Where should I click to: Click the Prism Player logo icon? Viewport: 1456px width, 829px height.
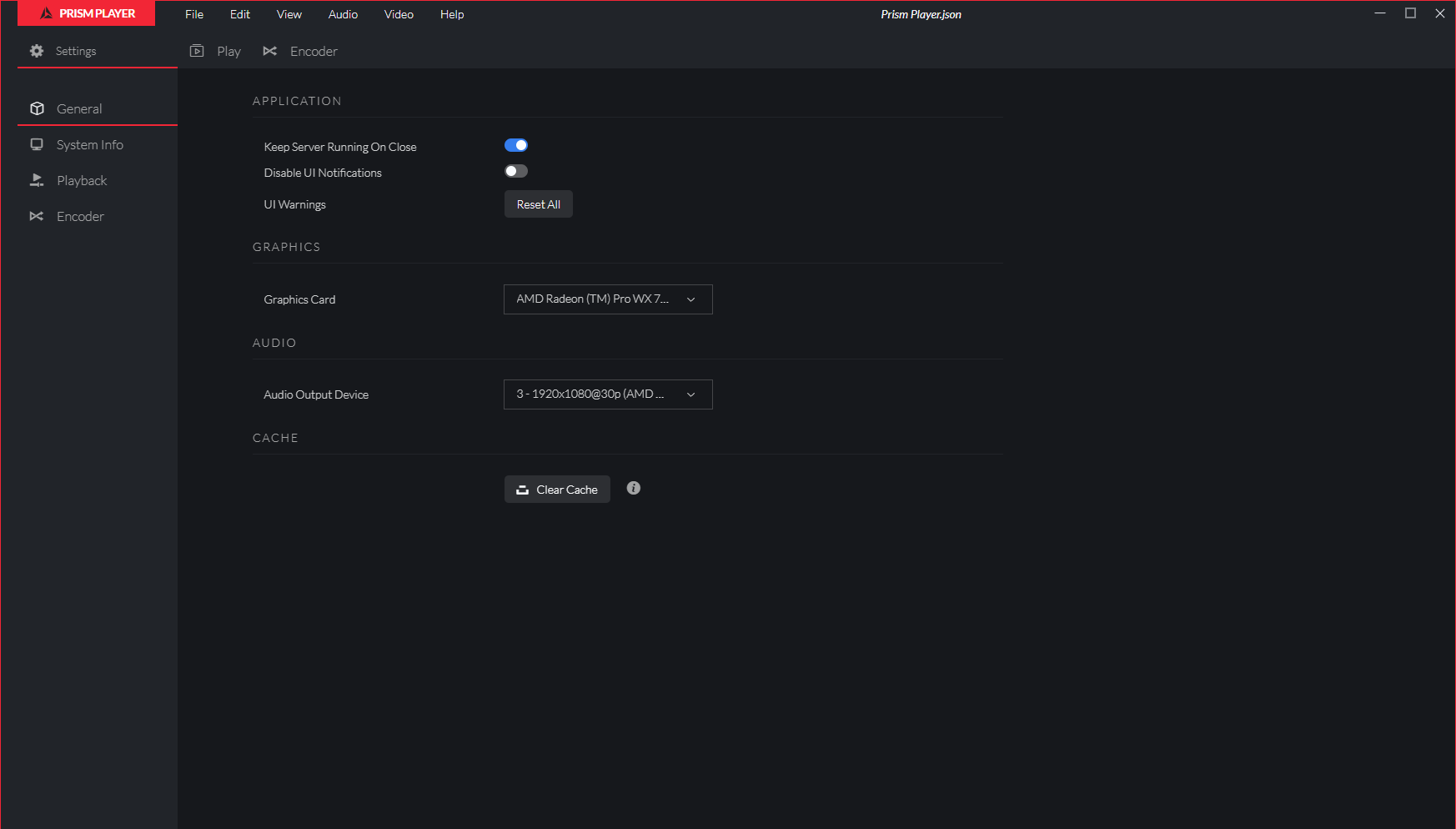(x=47, y=13)
